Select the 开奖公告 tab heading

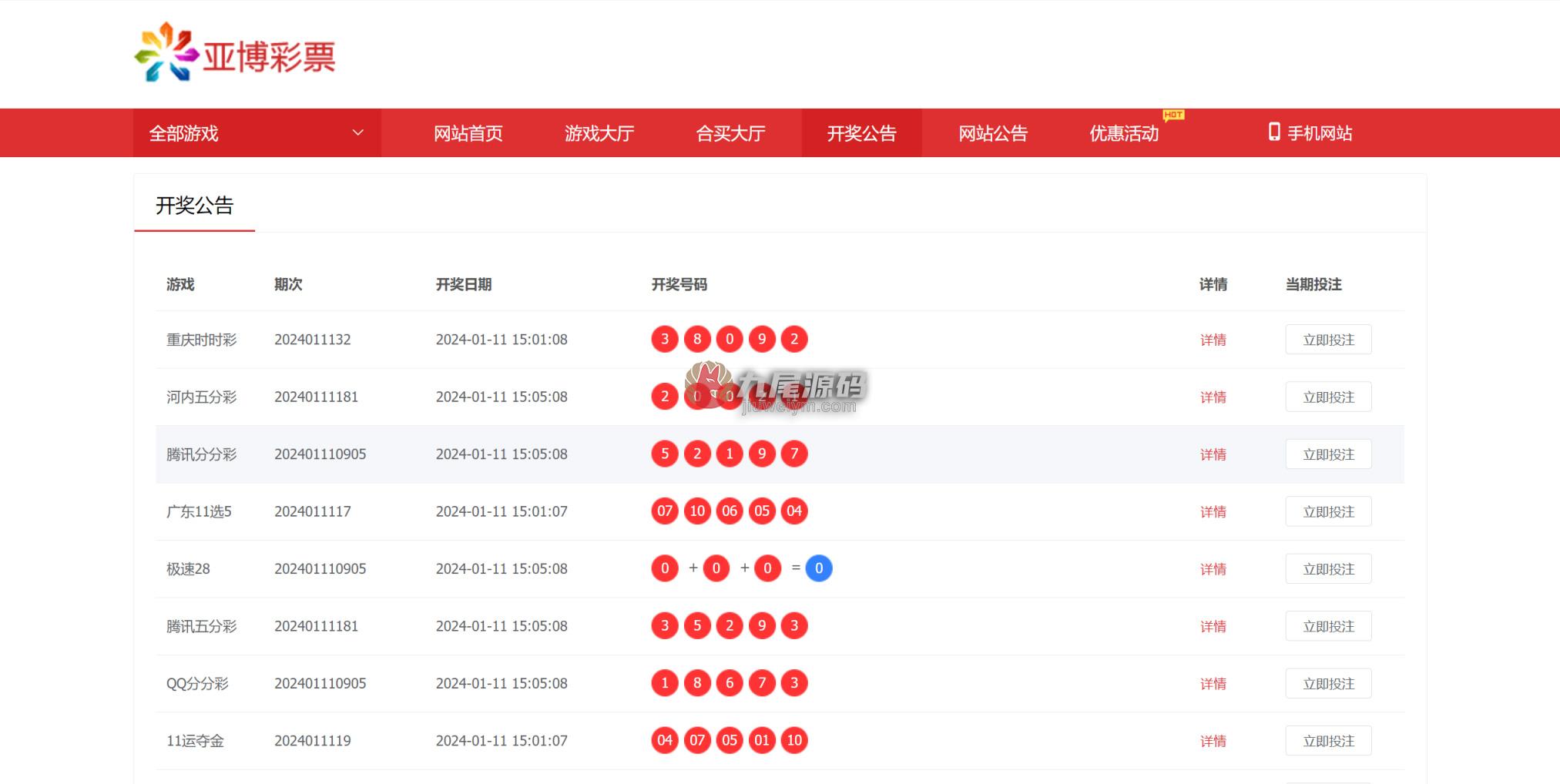coord(194,205)
